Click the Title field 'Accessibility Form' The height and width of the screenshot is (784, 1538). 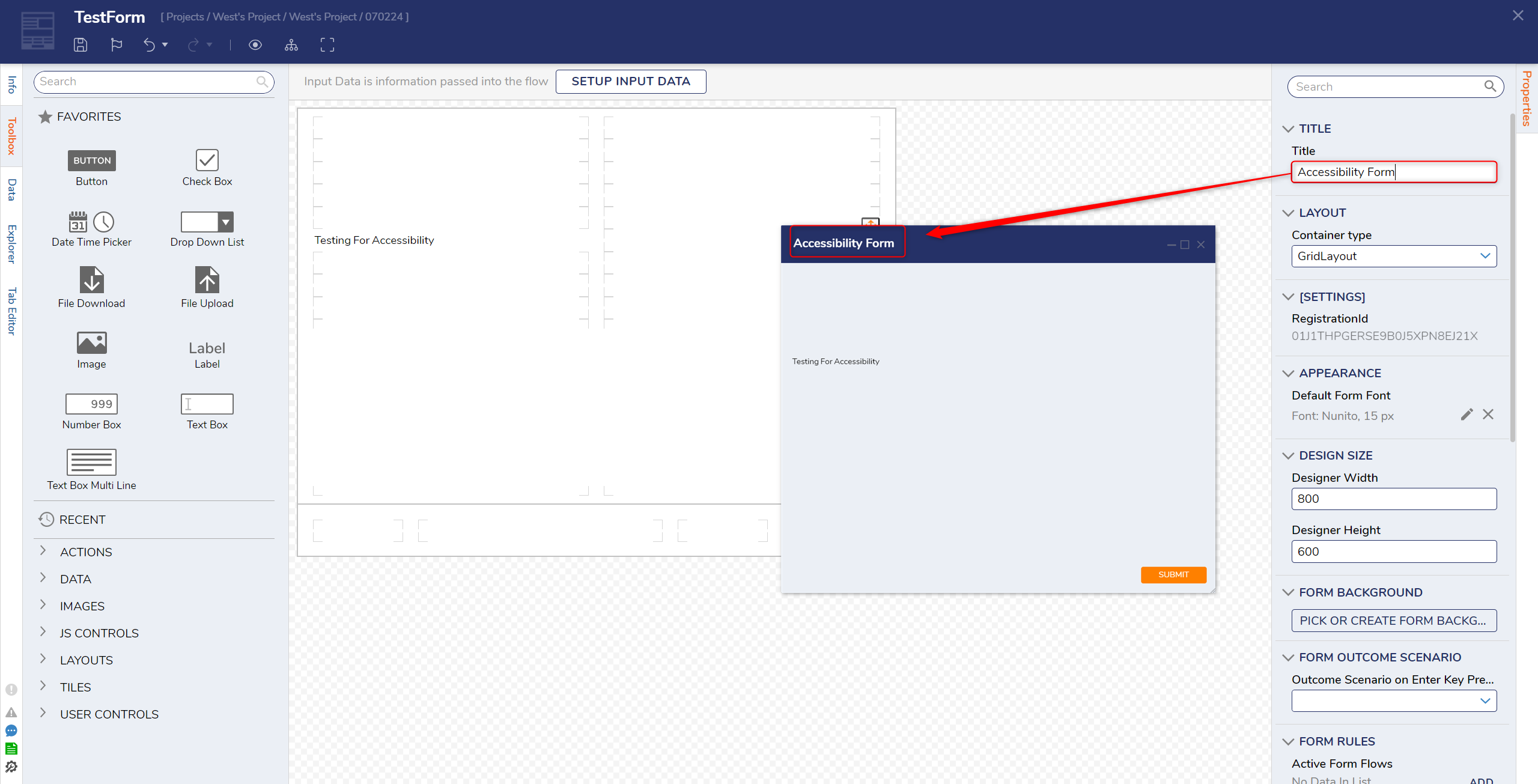pos(1394,172)
